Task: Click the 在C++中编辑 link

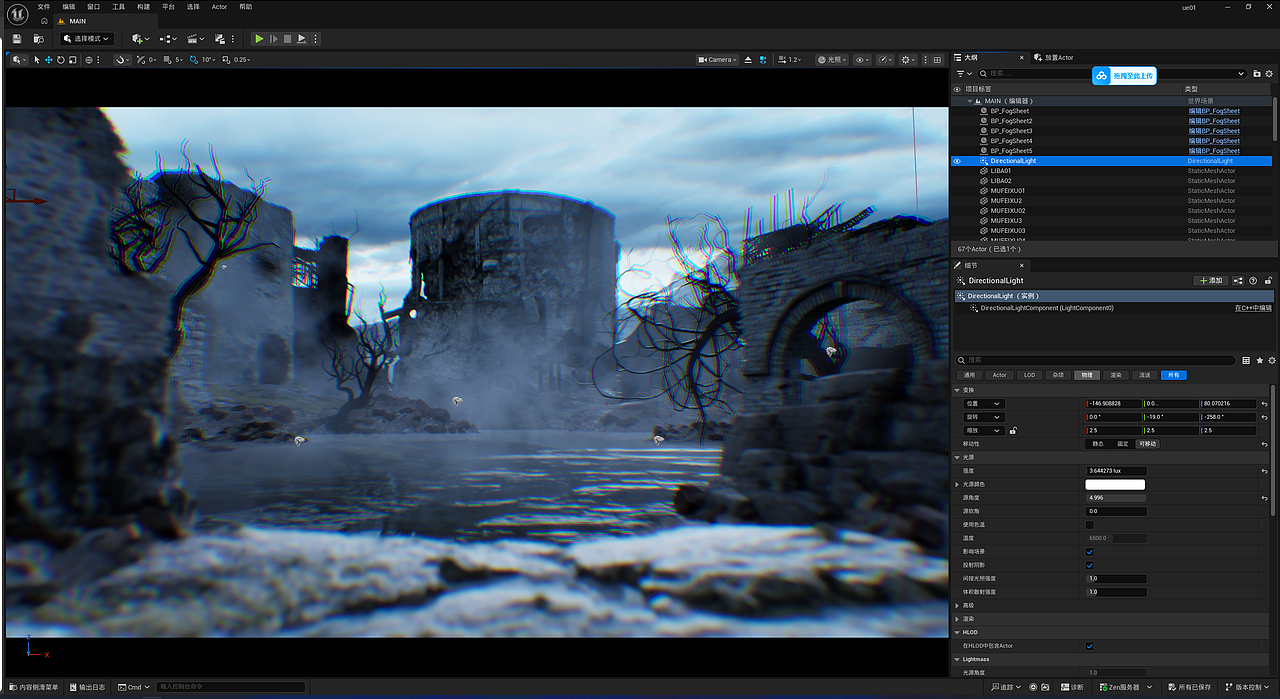Action: pos(1253,308)
